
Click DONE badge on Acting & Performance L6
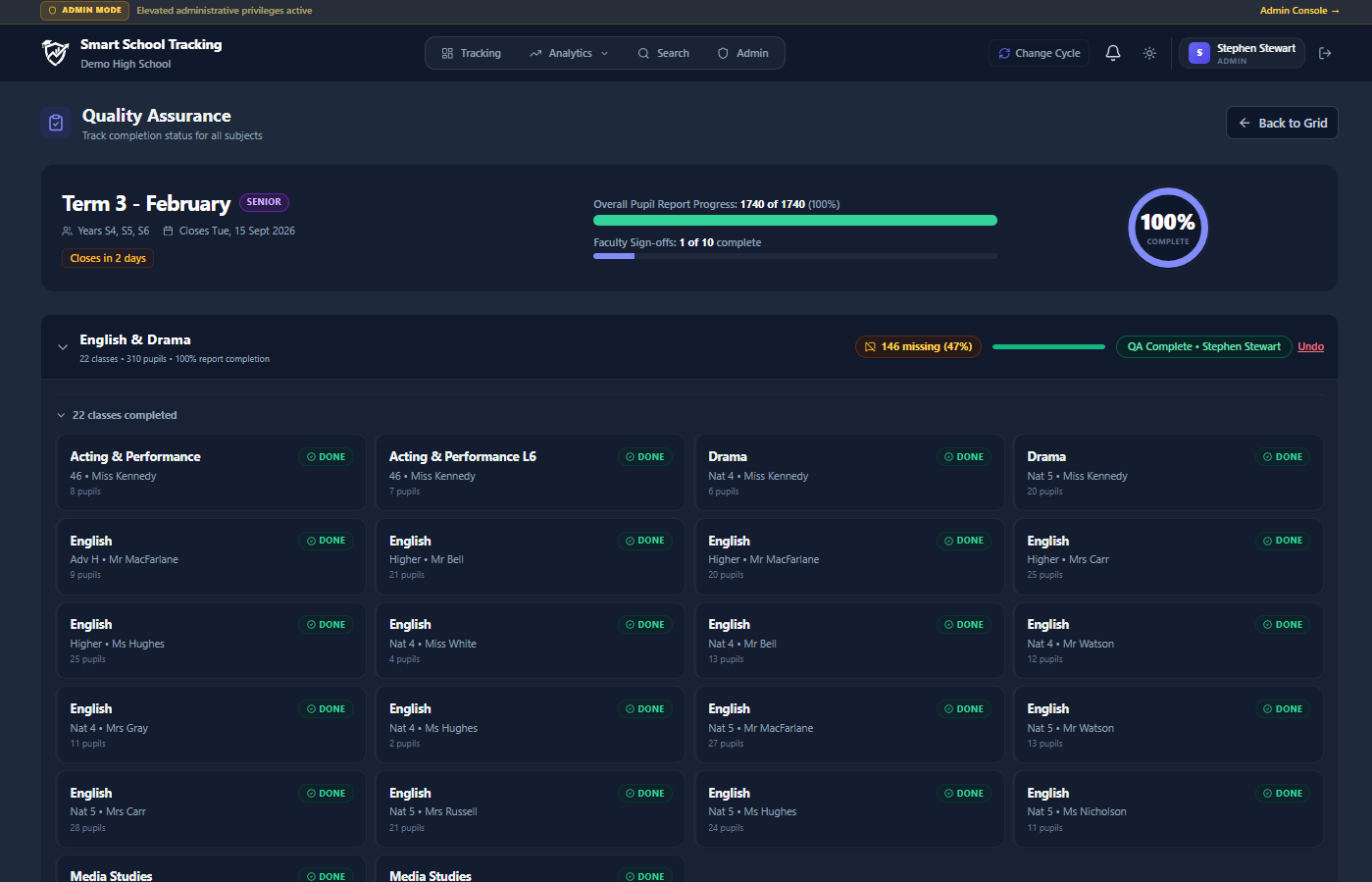tap(645, 457)
